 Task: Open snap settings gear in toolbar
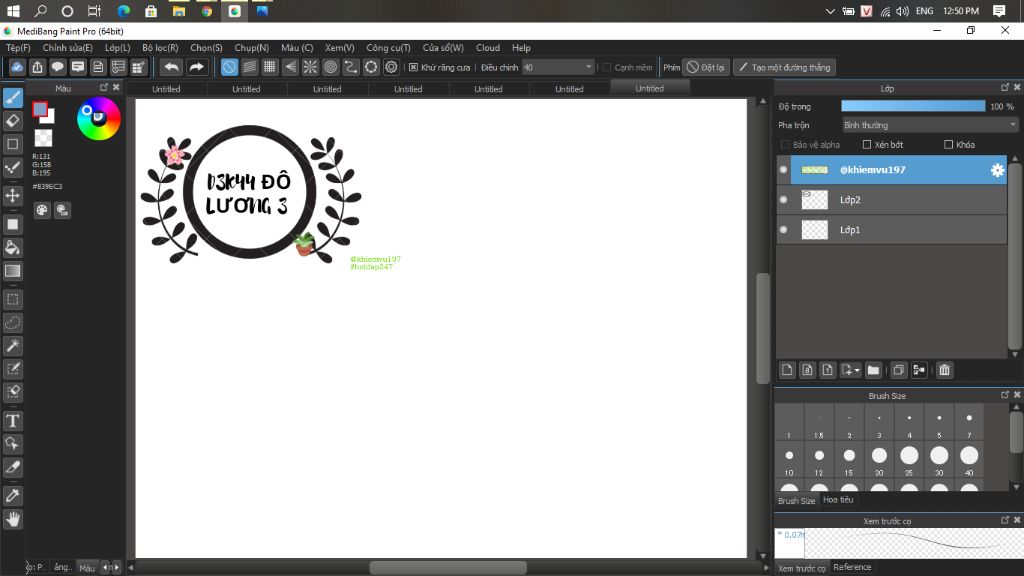click(x=391, y=67)
